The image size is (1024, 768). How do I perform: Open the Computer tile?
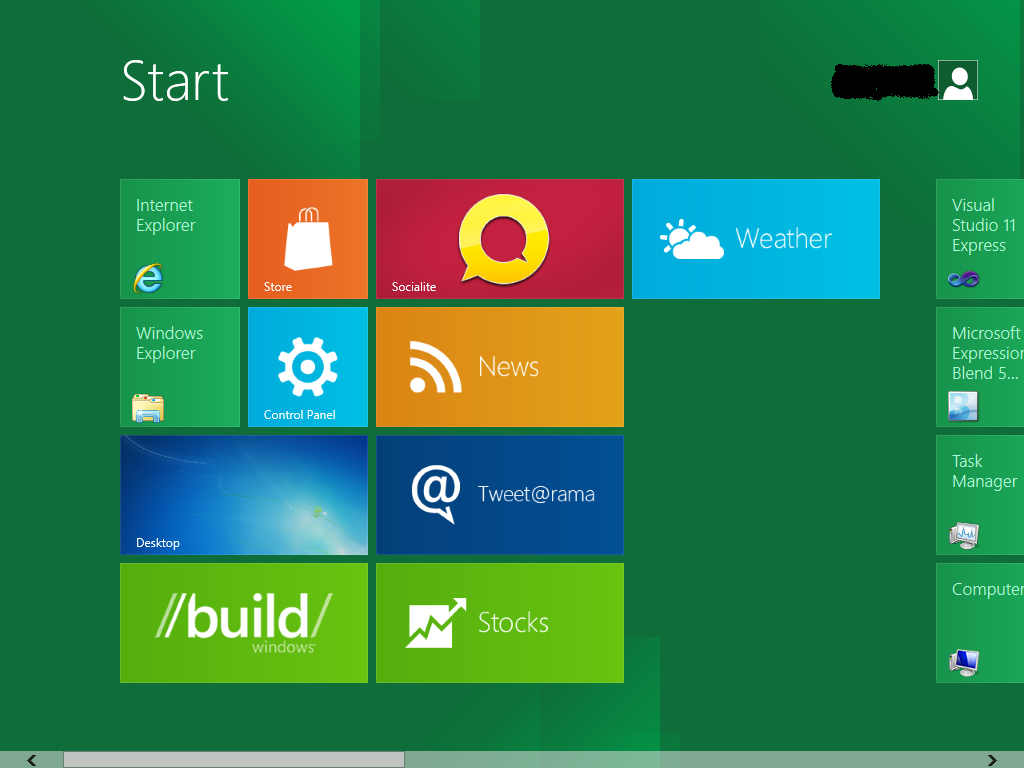point(980,623)
